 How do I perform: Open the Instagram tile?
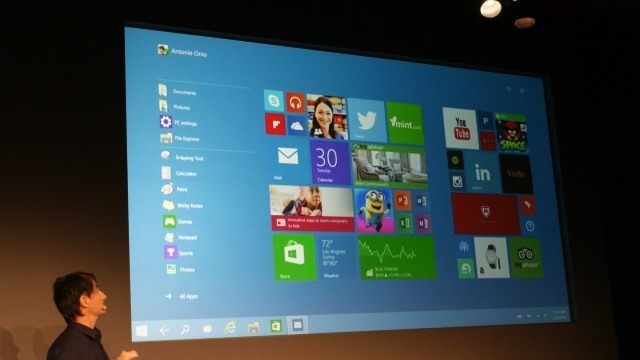(457, 181)
